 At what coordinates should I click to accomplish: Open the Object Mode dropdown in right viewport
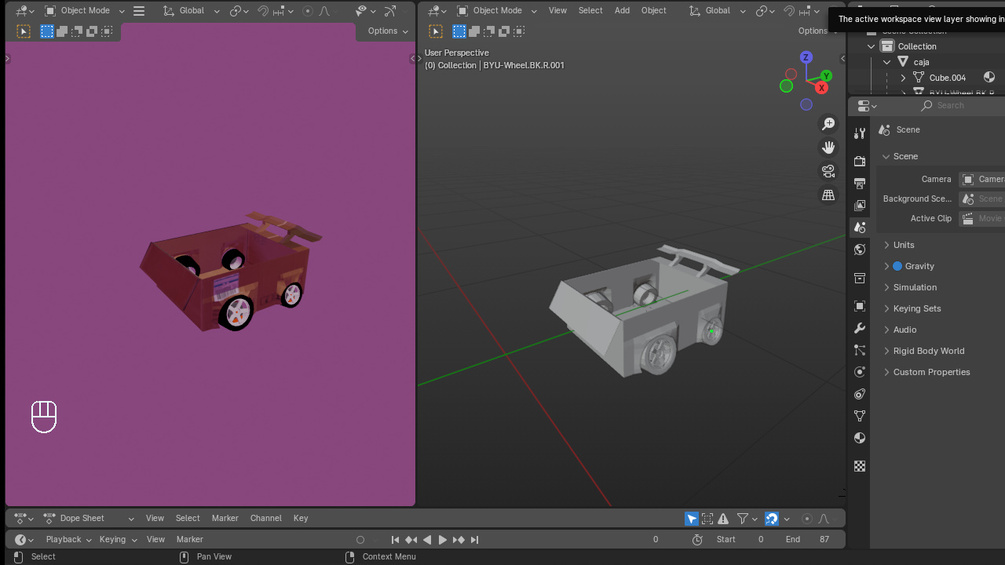tap(497, 10)
